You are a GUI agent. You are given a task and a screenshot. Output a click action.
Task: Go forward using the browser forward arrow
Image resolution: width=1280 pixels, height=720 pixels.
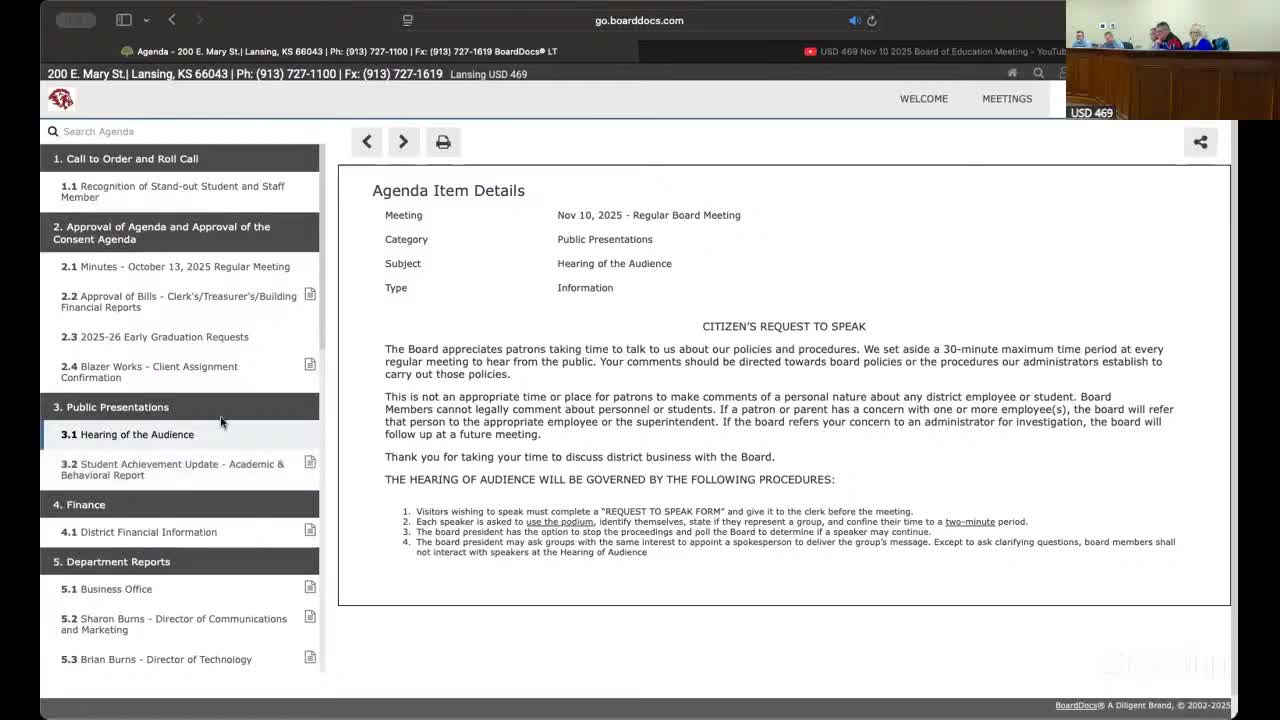point(200,20)
